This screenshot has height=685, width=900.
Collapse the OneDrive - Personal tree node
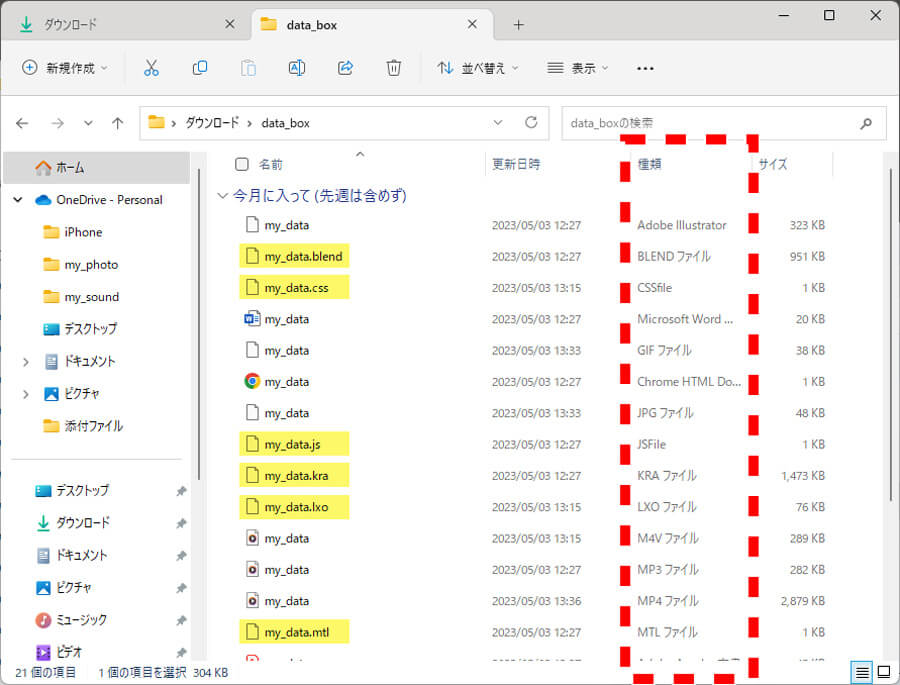pos(18,200)
